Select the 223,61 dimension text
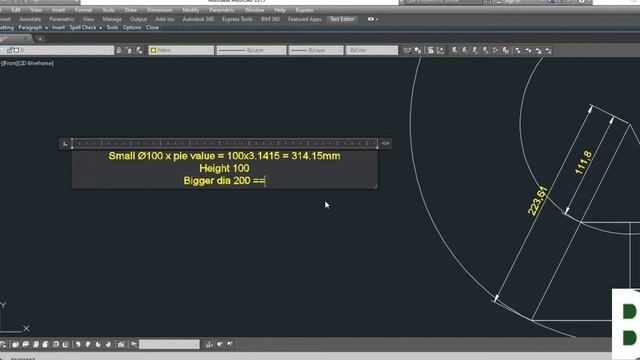The height and width of the screenshot is (360, 640). 537,201
